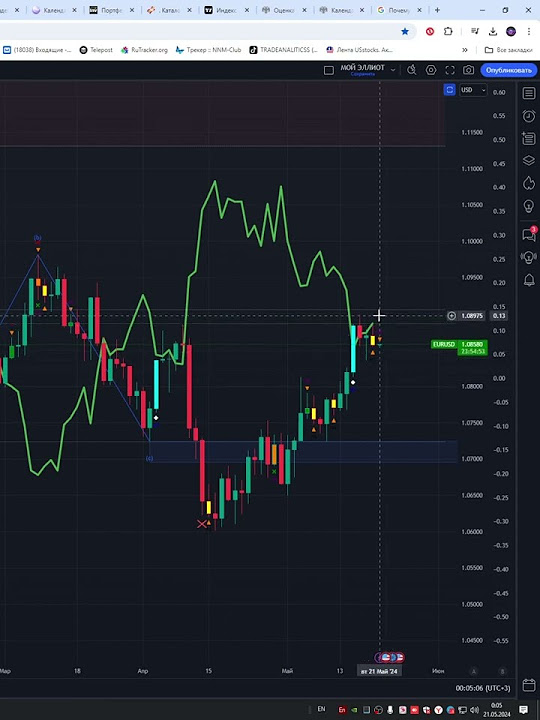540x720 pixels.
Task: Select the (b) wave label on chart
Action: point(38,237)
